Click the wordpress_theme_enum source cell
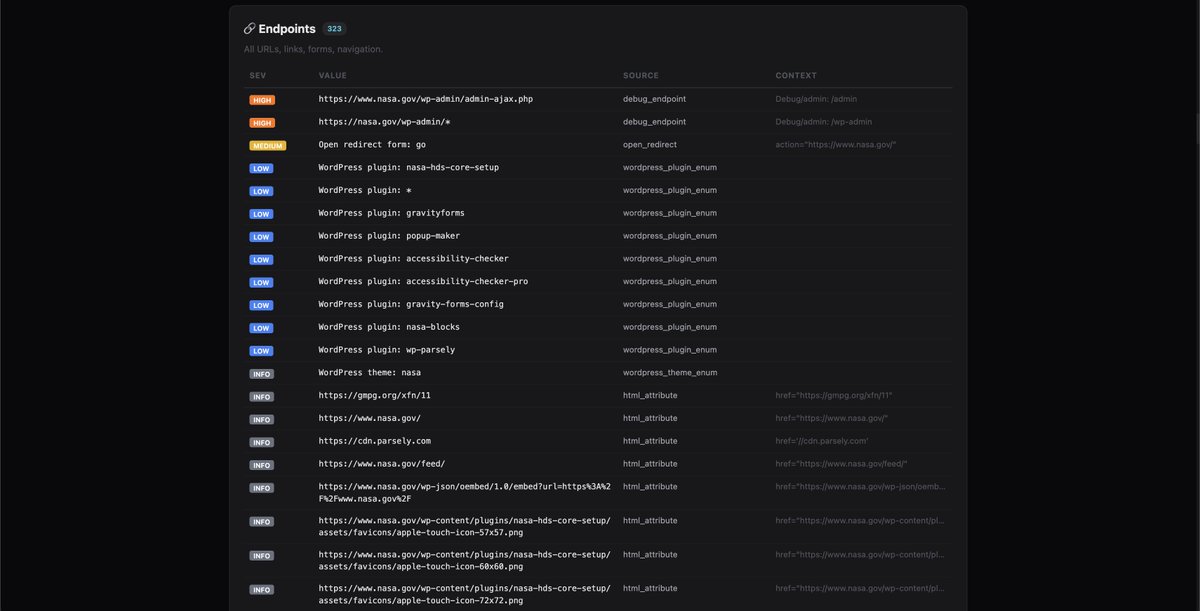Screen dimensions: 1200x611 tap(670, 372)
